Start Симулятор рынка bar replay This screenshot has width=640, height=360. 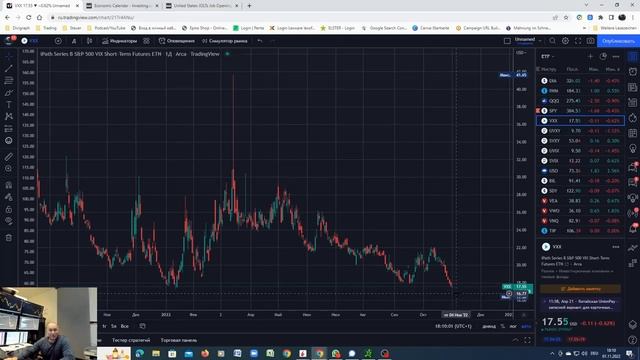(225, 41)
